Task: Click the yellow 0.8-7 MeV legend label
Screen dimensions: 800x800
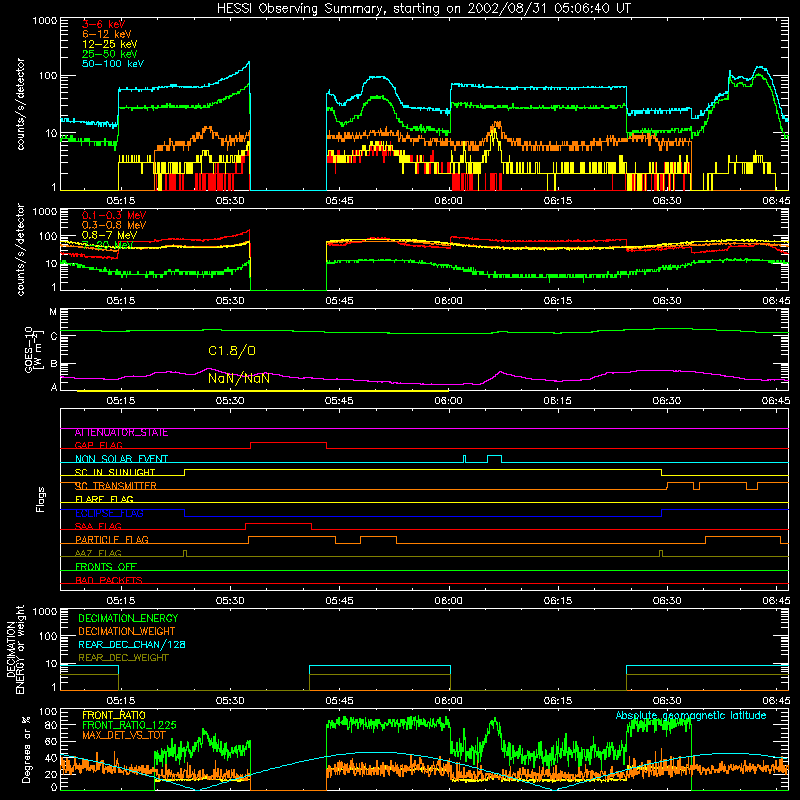Action: [109, 235]
